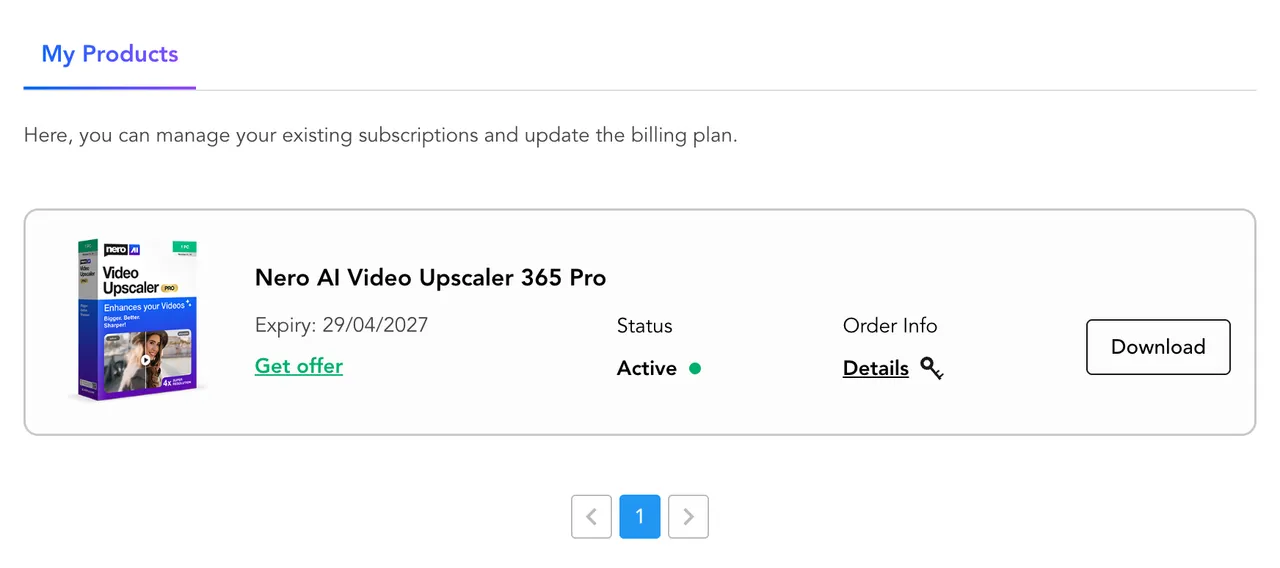Viewport: 1280px width, 568px height.
Task: Open the Get offer link
Action: (x=299, y=366)
